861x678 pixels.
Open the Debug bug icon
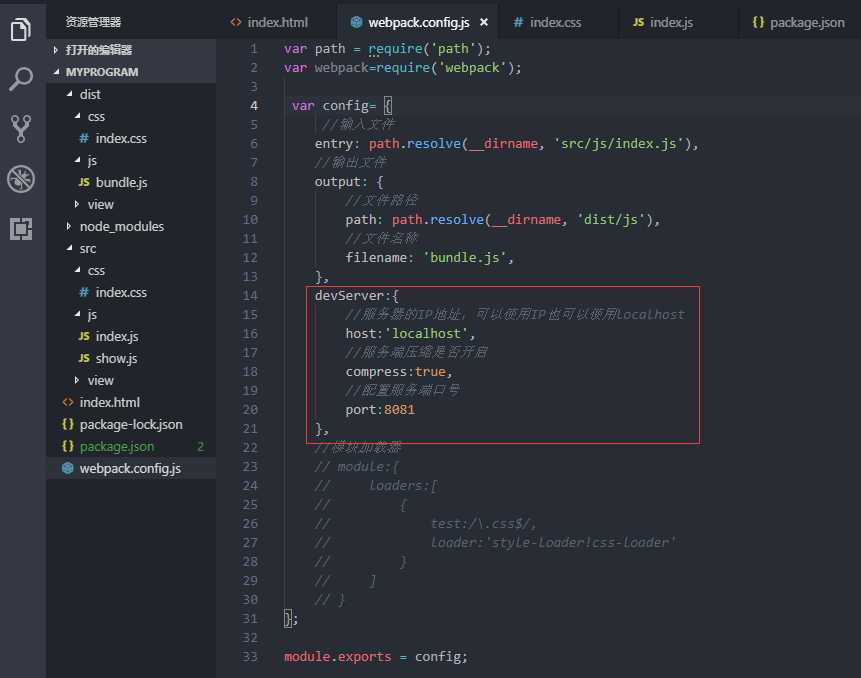click(21, 179)
